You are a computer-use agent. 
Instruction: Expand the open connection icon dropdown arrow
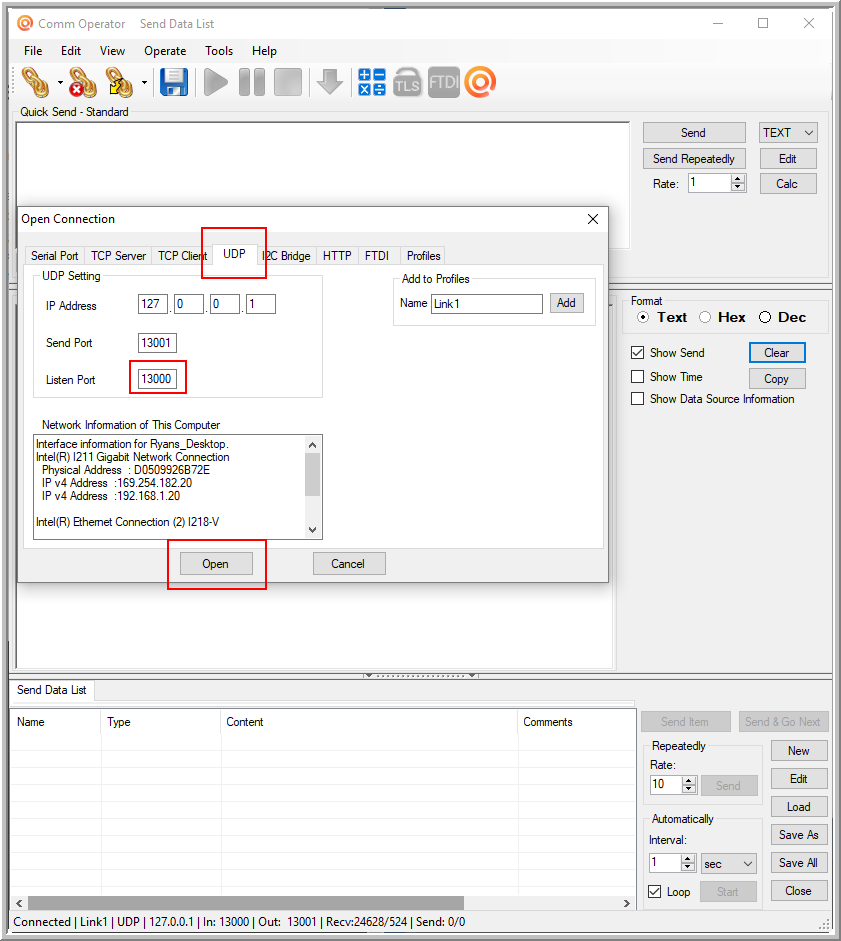point(60,82)
